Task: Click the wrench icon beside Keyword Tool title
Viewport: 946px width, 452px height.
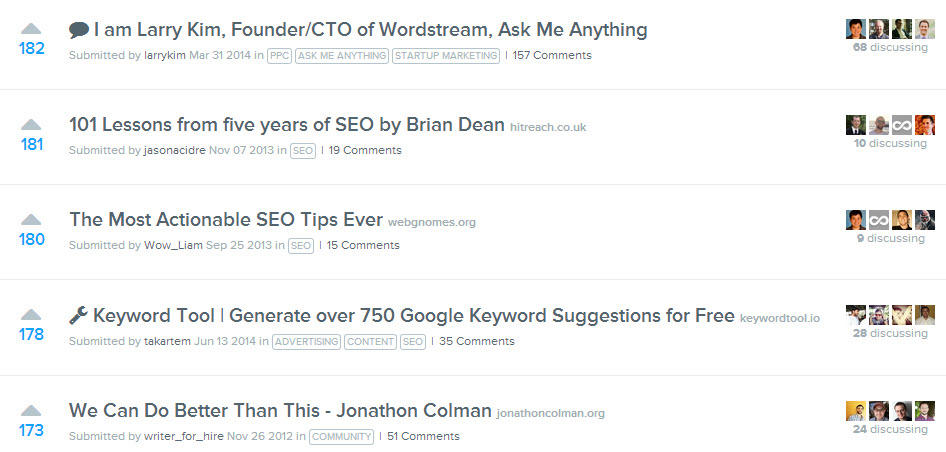Action: [79, 316]
